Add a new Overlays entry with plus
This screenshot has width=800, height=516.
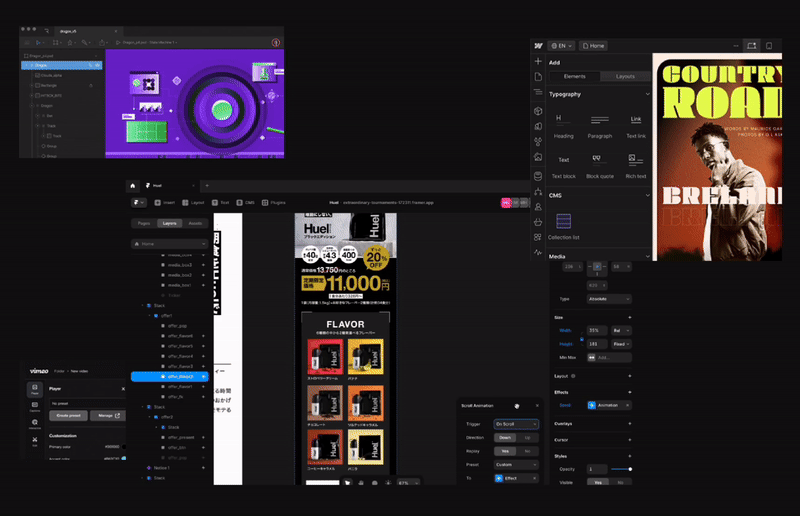630,424
